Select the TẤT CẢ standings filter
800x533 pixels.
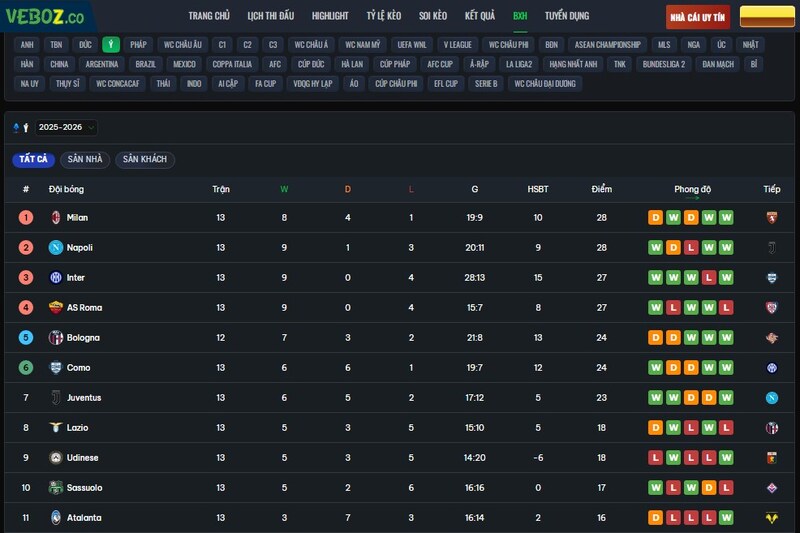click(33, 160)
